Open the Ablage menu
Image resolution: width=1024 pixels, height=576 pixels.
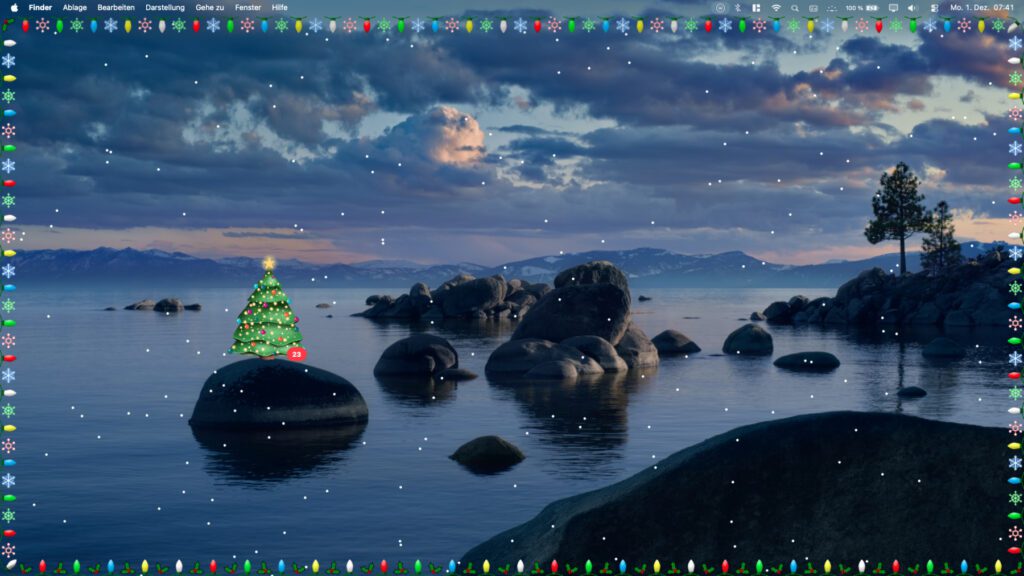pyautogui.click(x=73, y=6)
